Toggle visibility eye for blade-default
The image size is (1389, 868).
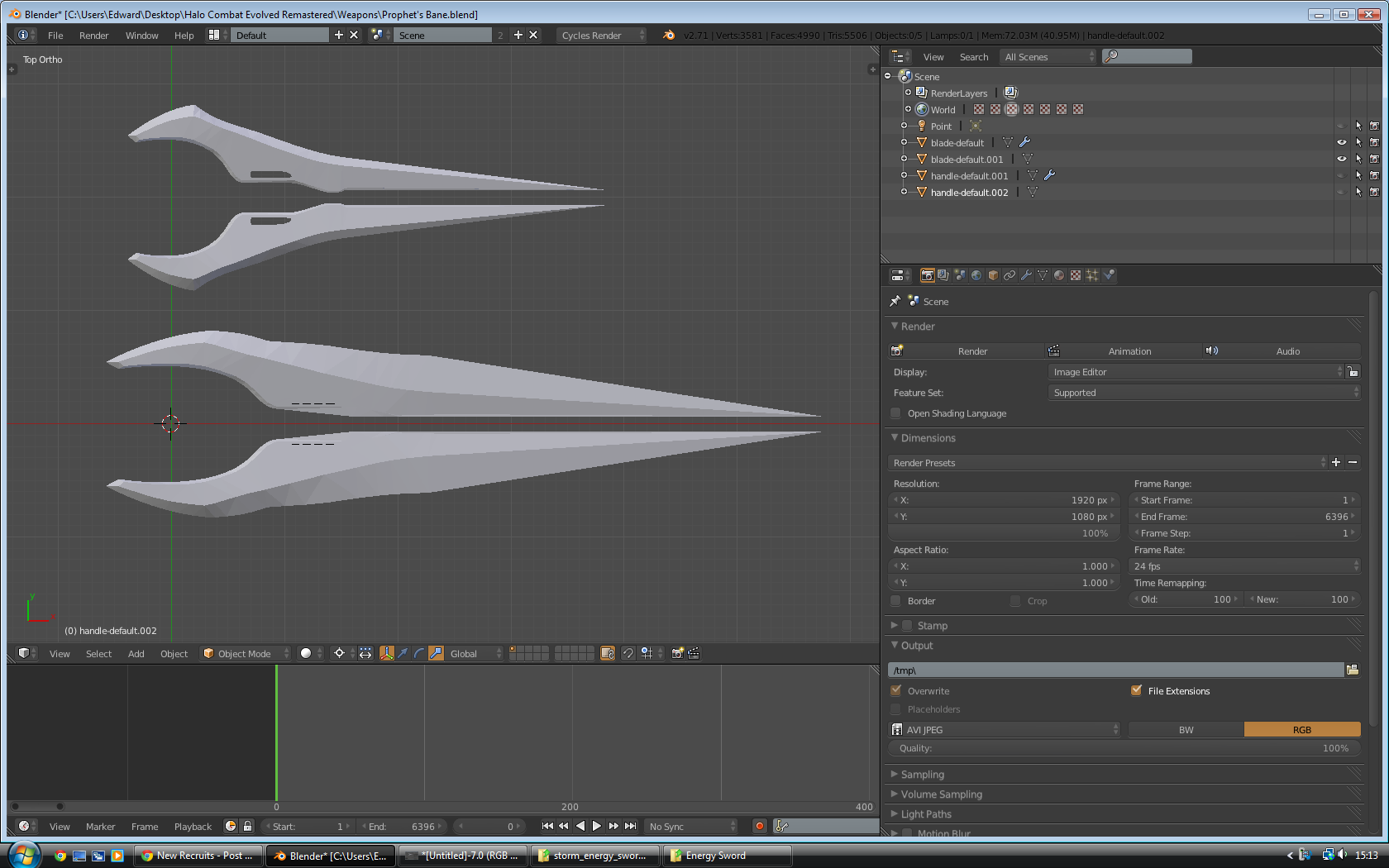point(1342,142)
